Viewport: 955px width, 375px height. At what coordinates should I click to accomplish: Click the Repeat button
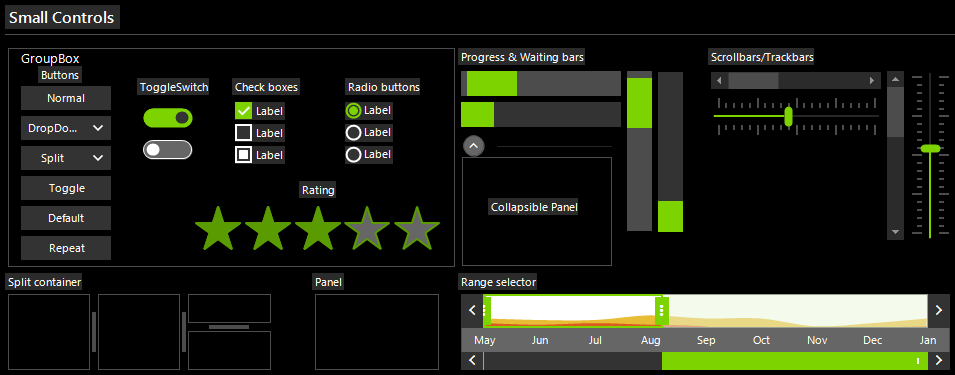[66, 248]
